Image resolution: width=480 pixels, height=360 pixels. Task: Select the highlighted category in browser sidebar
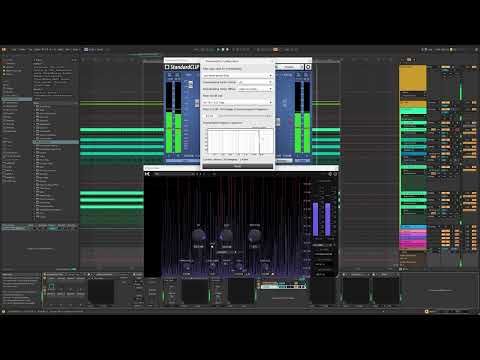(17, 99)
